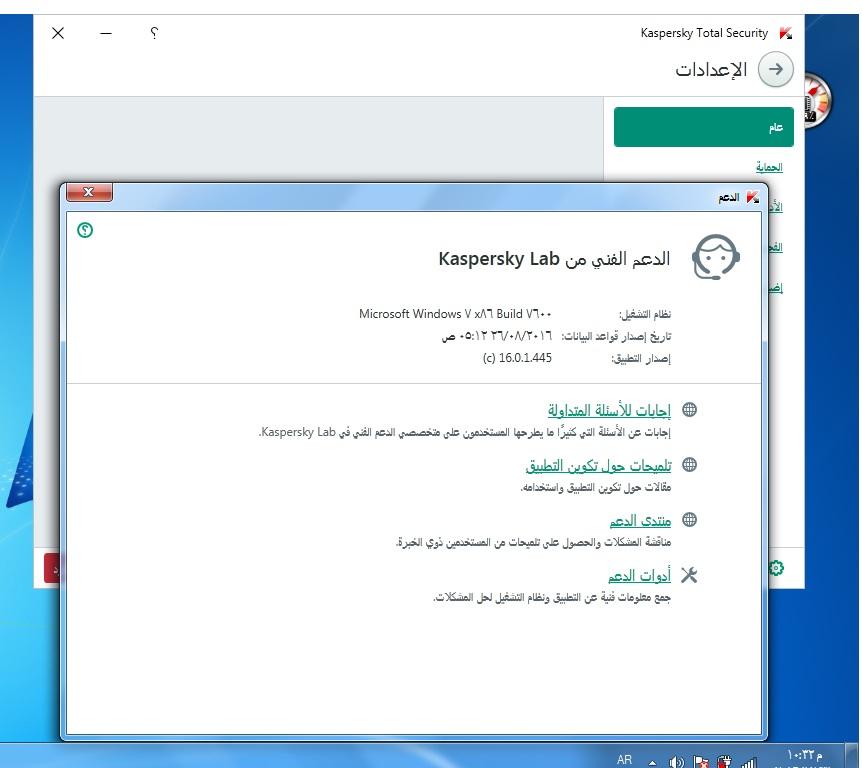Click the AR input language indicator

click(x=625, y=760)
